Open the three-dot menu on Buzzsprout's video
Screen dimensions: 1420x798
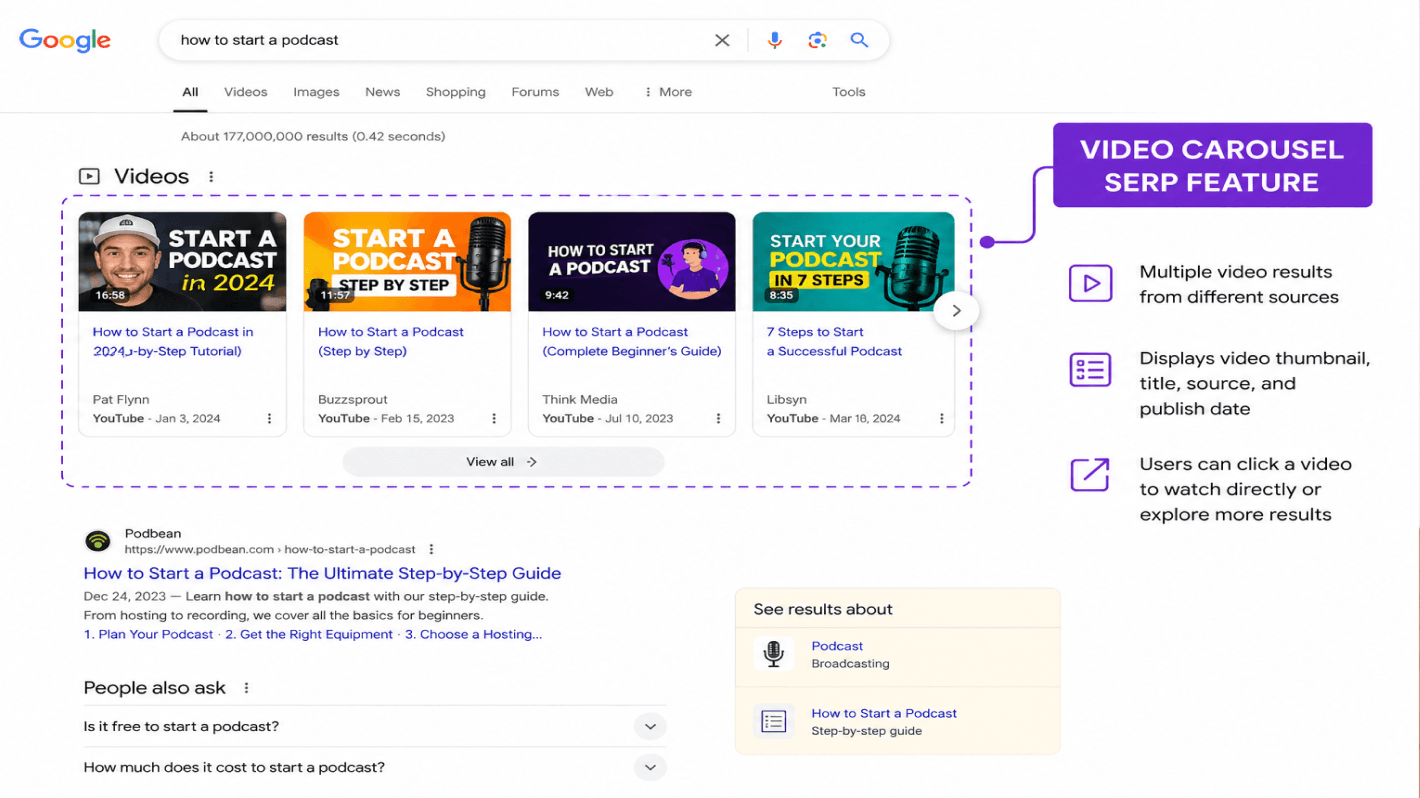[x=494, y=418]
